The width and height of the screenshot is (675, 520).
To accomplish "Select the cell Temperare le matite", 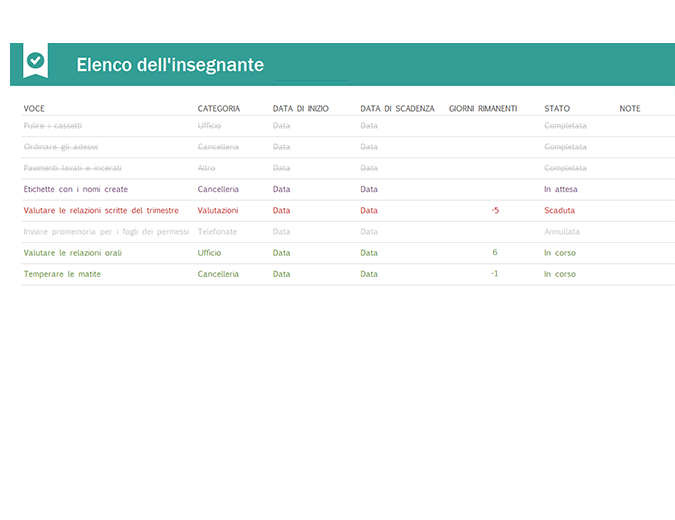I will (x=62, y=274).
